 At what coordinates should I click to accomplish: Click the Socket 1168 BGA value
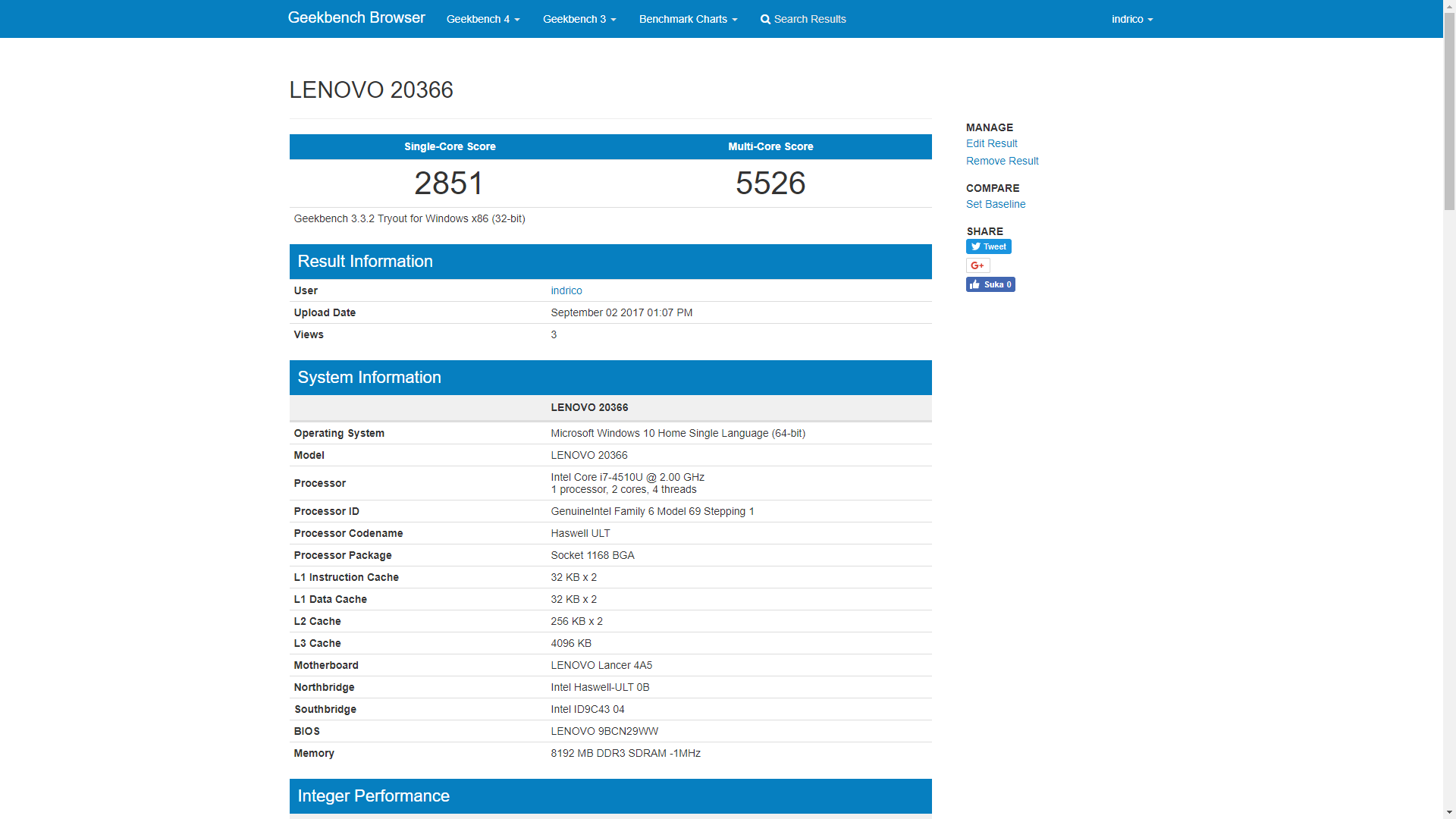592,555
